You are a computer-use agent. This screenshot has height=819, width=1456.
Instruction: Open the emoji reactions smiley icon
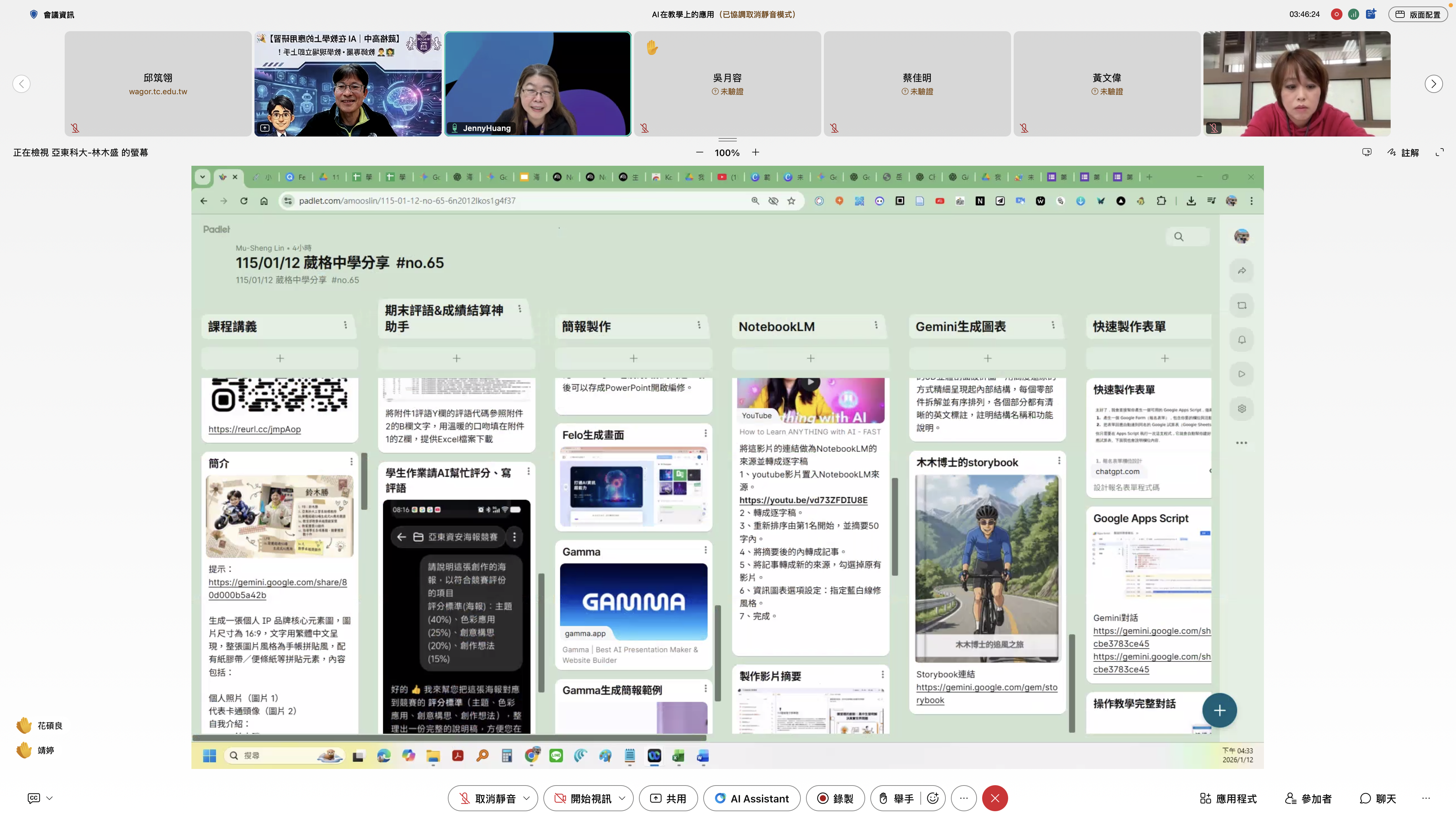click(933, 798)
